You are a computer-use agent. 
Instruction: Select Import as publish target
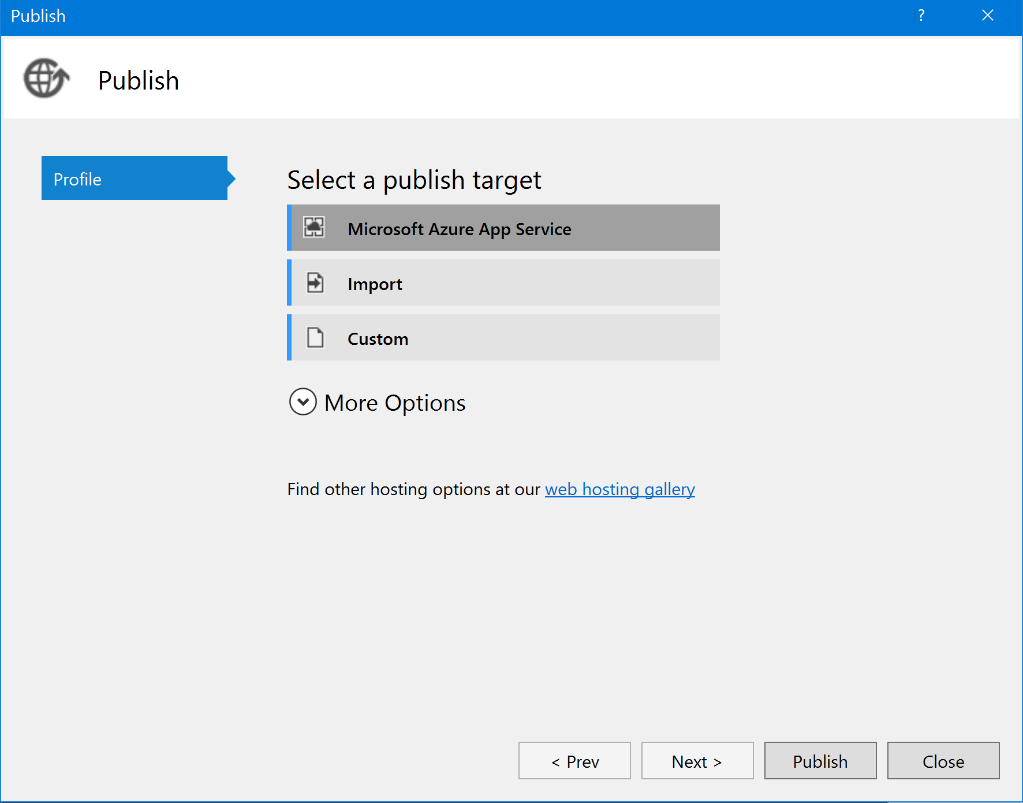(503, 282)
